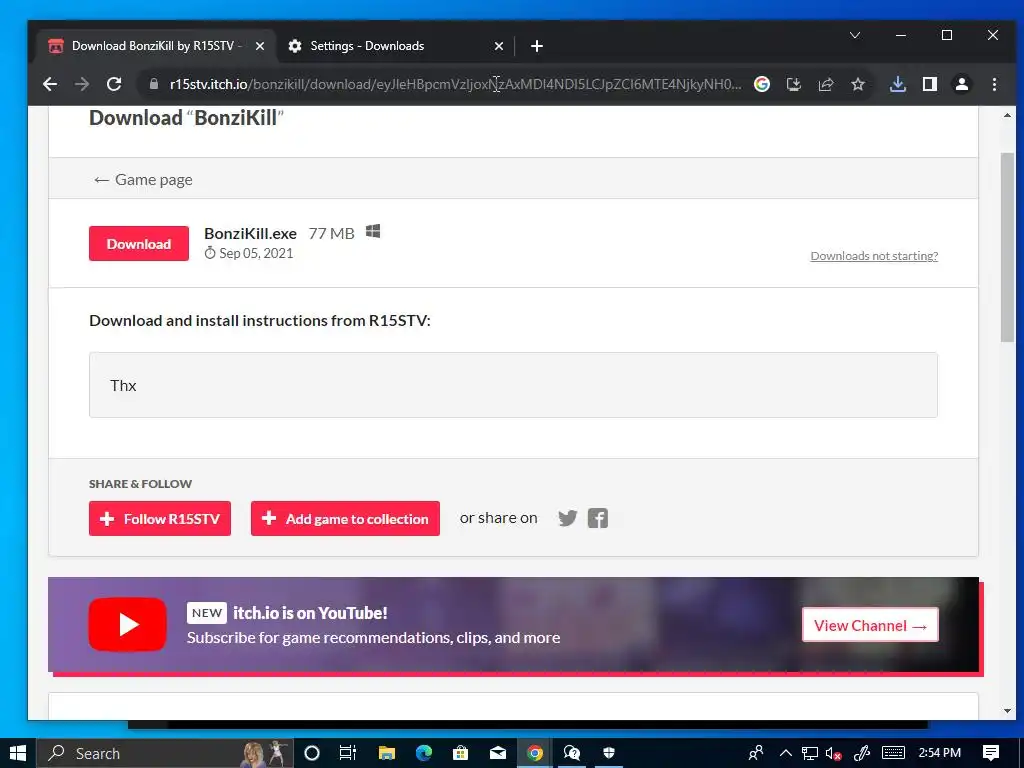The image size is (1024, 768).
Task: Open the People icon in system tray
Action: pyautogui.click(x=756, y=753)
